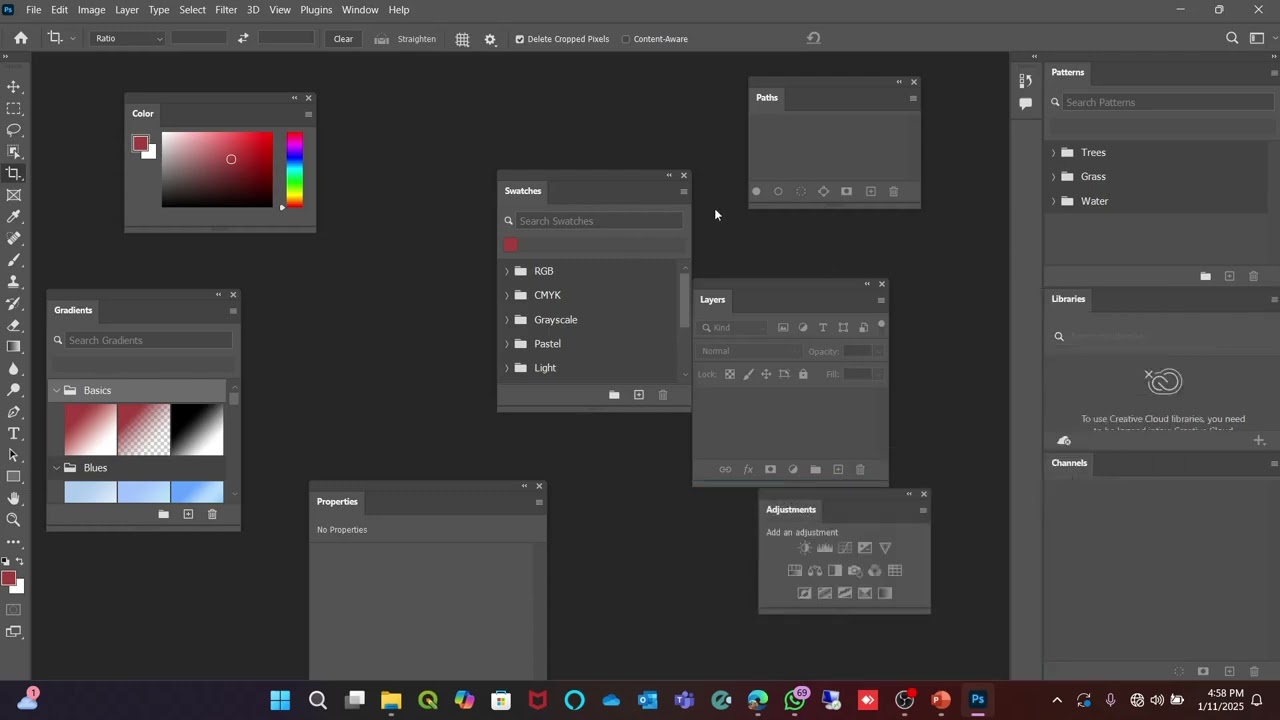Choose the Hand tool
The image size is (1280, 720).
tap(14, 498)
